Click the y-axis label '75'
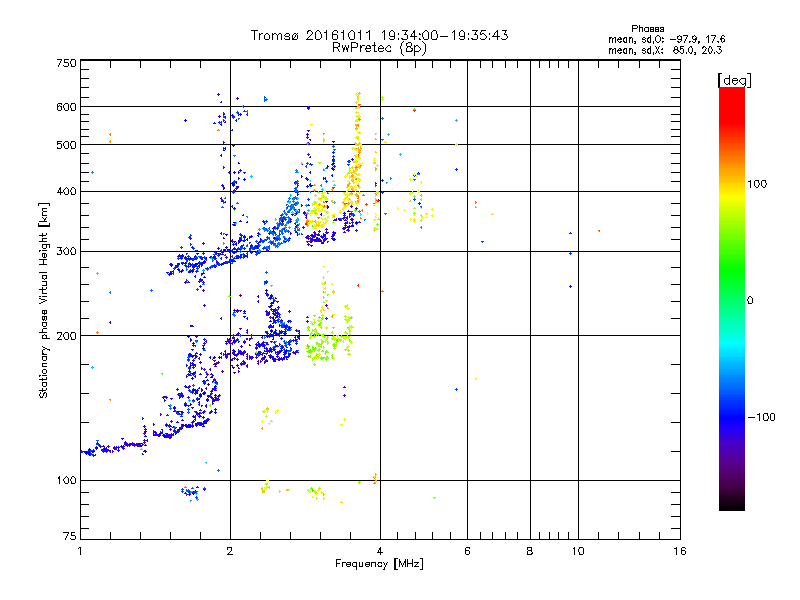800x600 pixels. tap(70, 536)
